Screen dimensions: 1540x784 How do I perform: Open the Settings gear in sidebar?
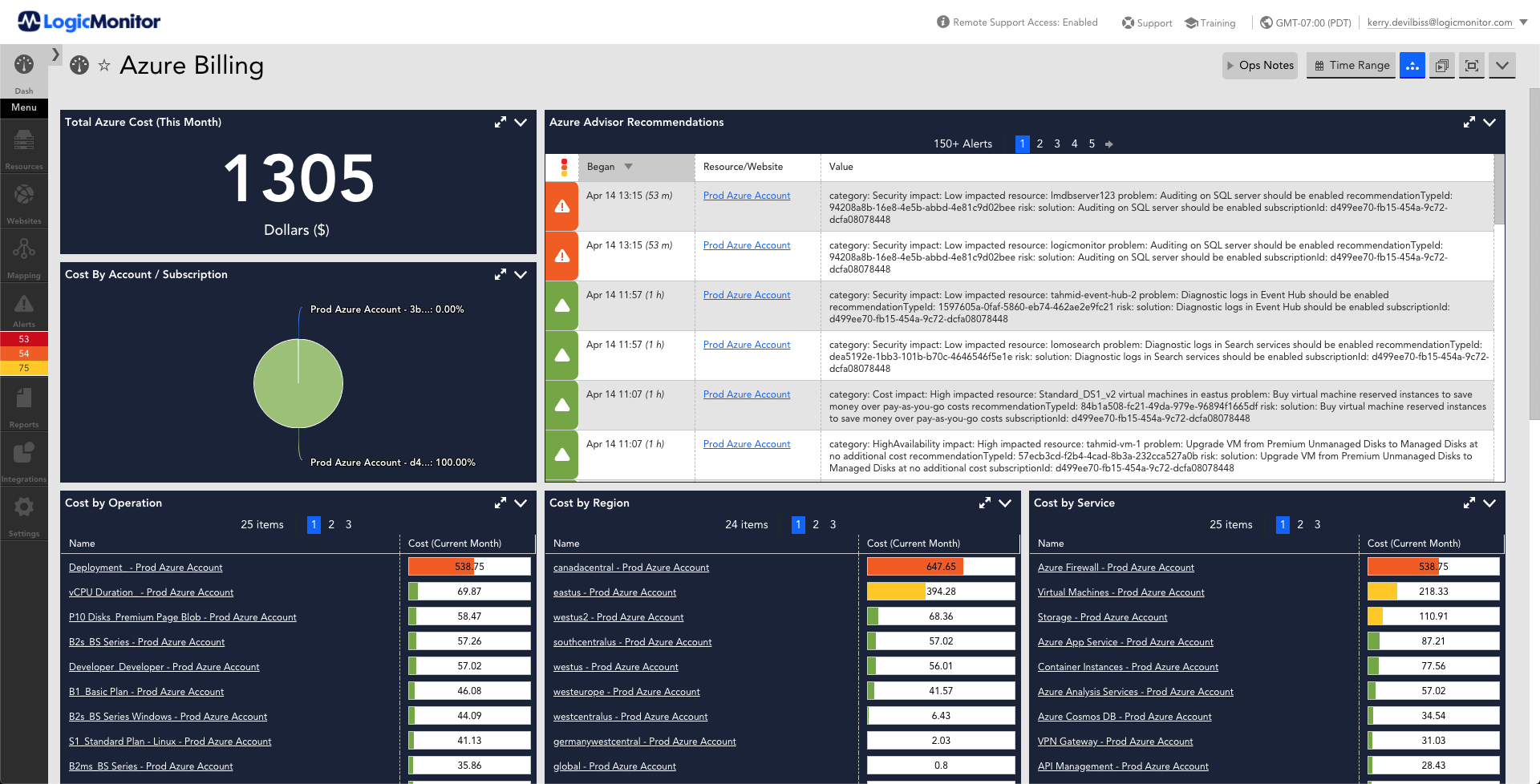click(x=24, y=515)
